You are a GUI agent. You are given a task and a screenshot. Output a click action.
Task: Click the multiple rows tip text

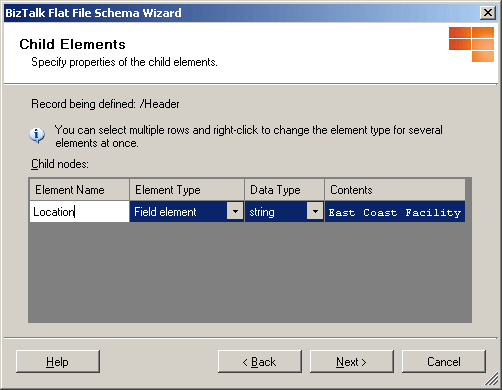[x=249, y=136]
